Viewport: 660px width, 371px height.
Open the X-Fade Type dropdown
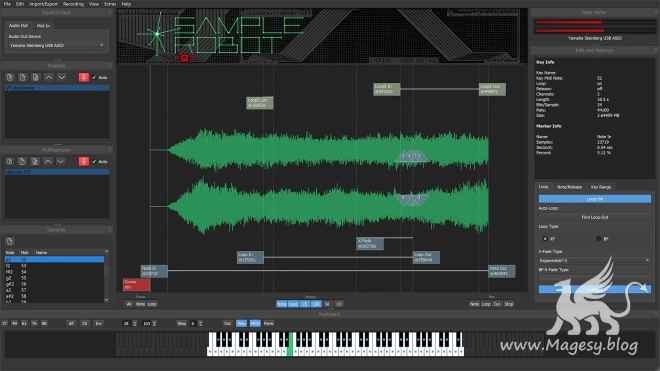(x=594, y=260)
